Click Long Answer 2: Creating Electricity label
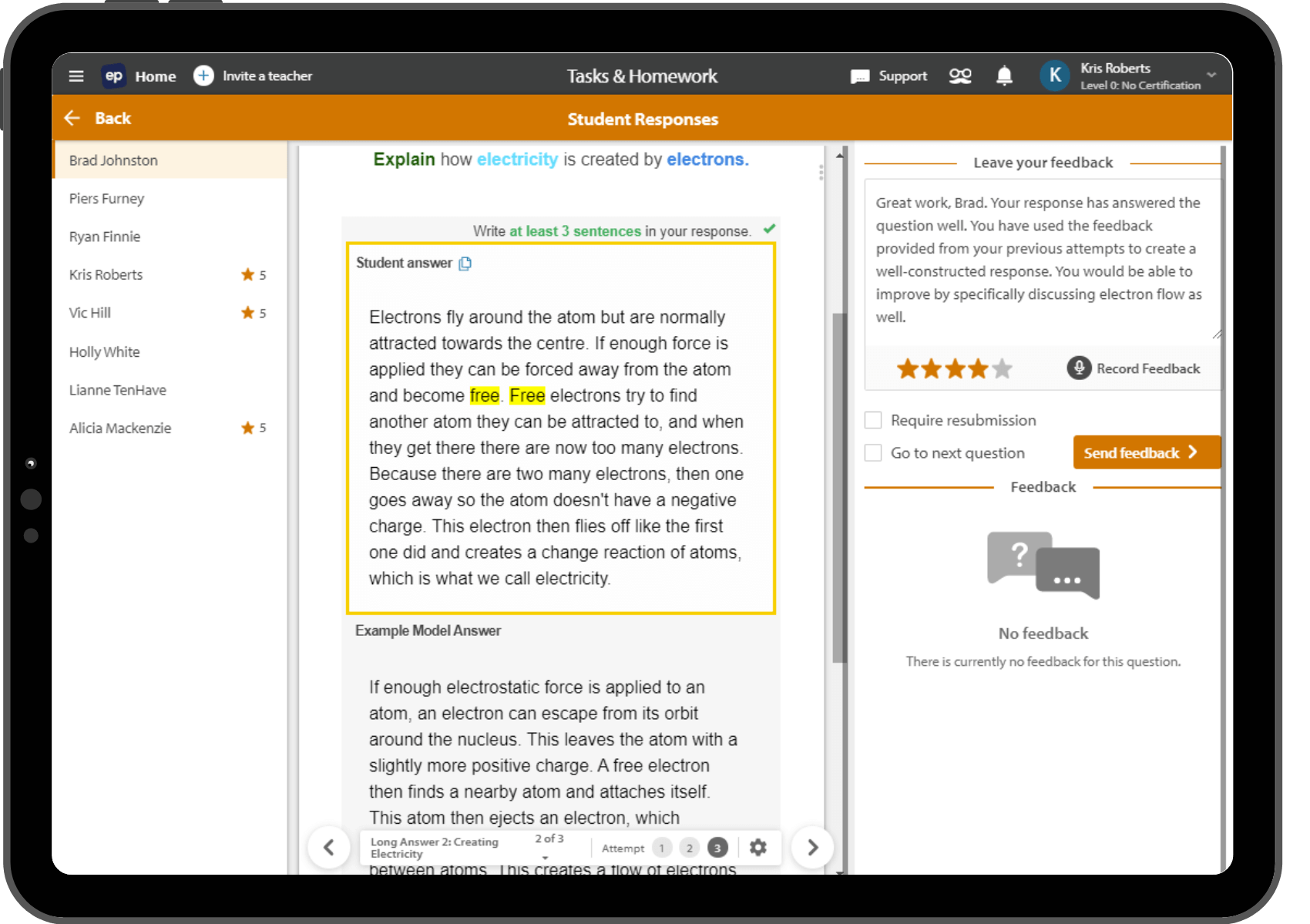1310x924 pixels. pos(435,848)
